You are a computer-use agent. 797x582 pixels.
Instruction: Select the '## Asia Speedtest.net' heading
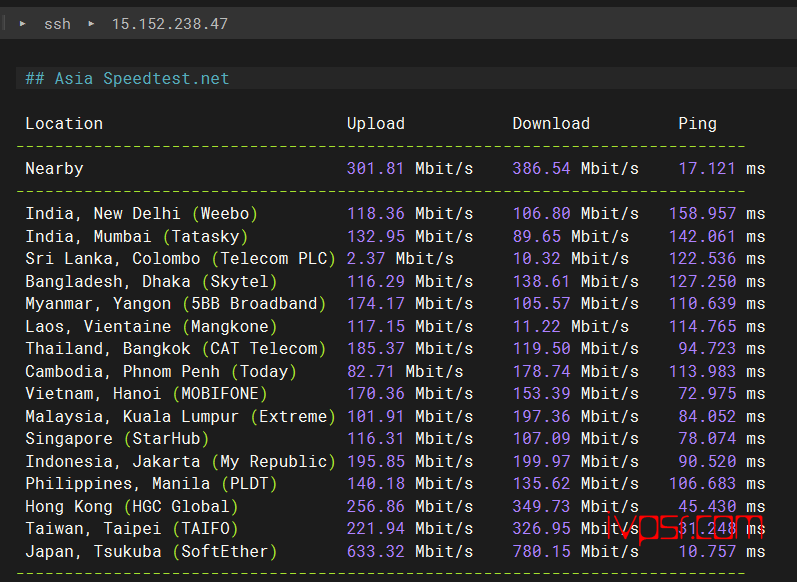(128, 78)
